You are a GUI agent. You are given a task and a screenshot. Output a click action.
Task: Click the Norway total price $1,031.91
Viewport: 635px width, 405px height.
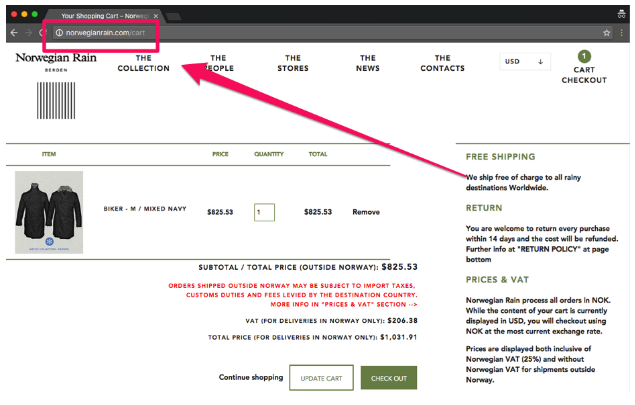click(398, 337)
